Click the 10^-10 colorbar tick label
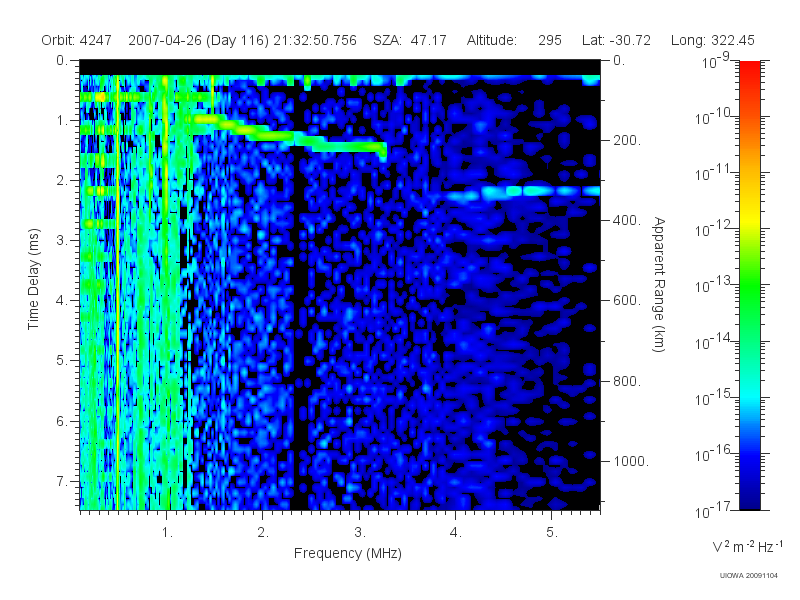Viewport: 800px width, 600px height. click(714, 117)
